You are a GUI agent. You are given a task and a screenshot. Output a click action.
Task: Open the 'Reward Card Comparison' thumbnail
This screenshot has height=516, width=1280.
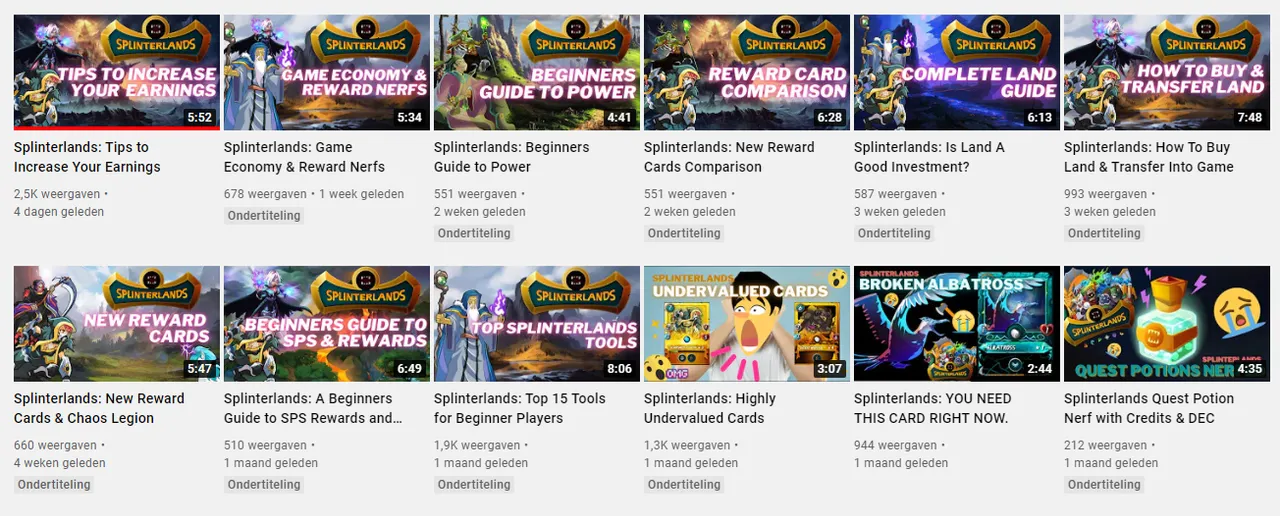(x=747, y=72)
